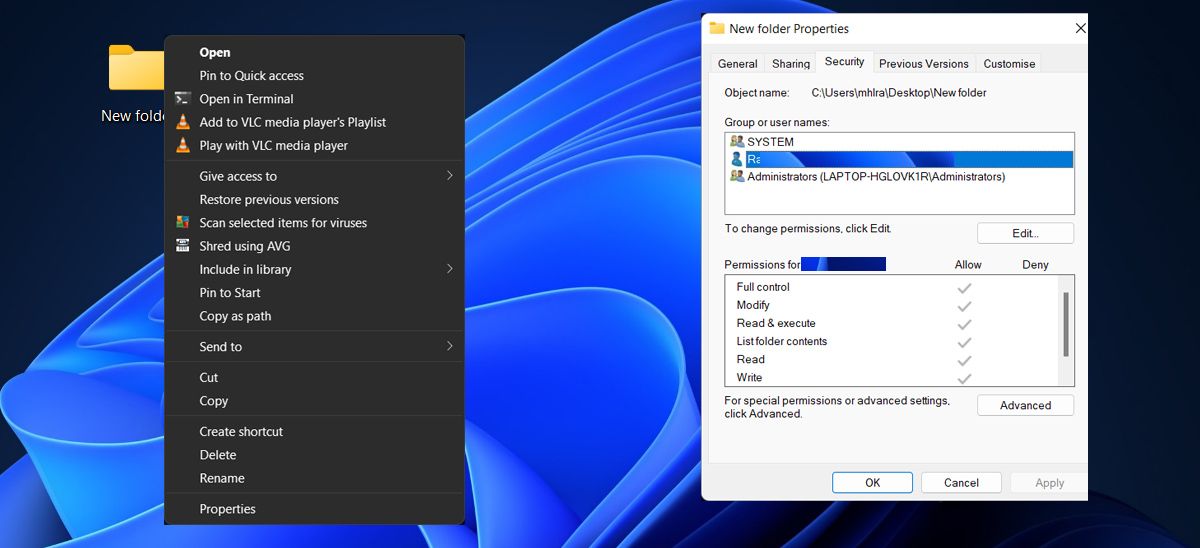Click VLC cone icon next to Add to Playlist

coord(182,122)
